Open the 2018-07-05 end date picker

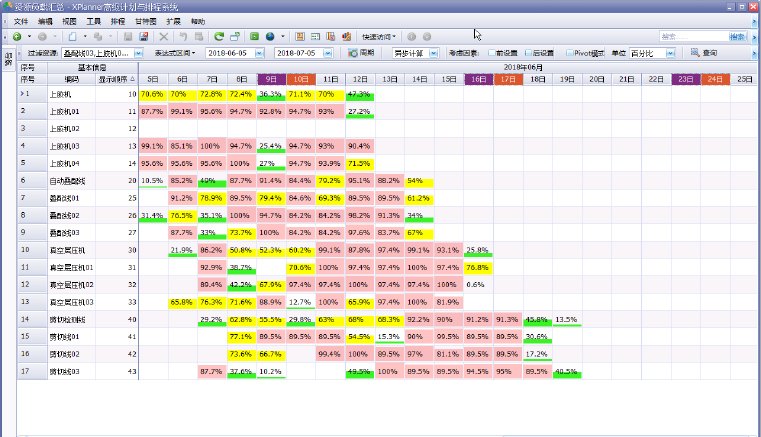point(328,53)
